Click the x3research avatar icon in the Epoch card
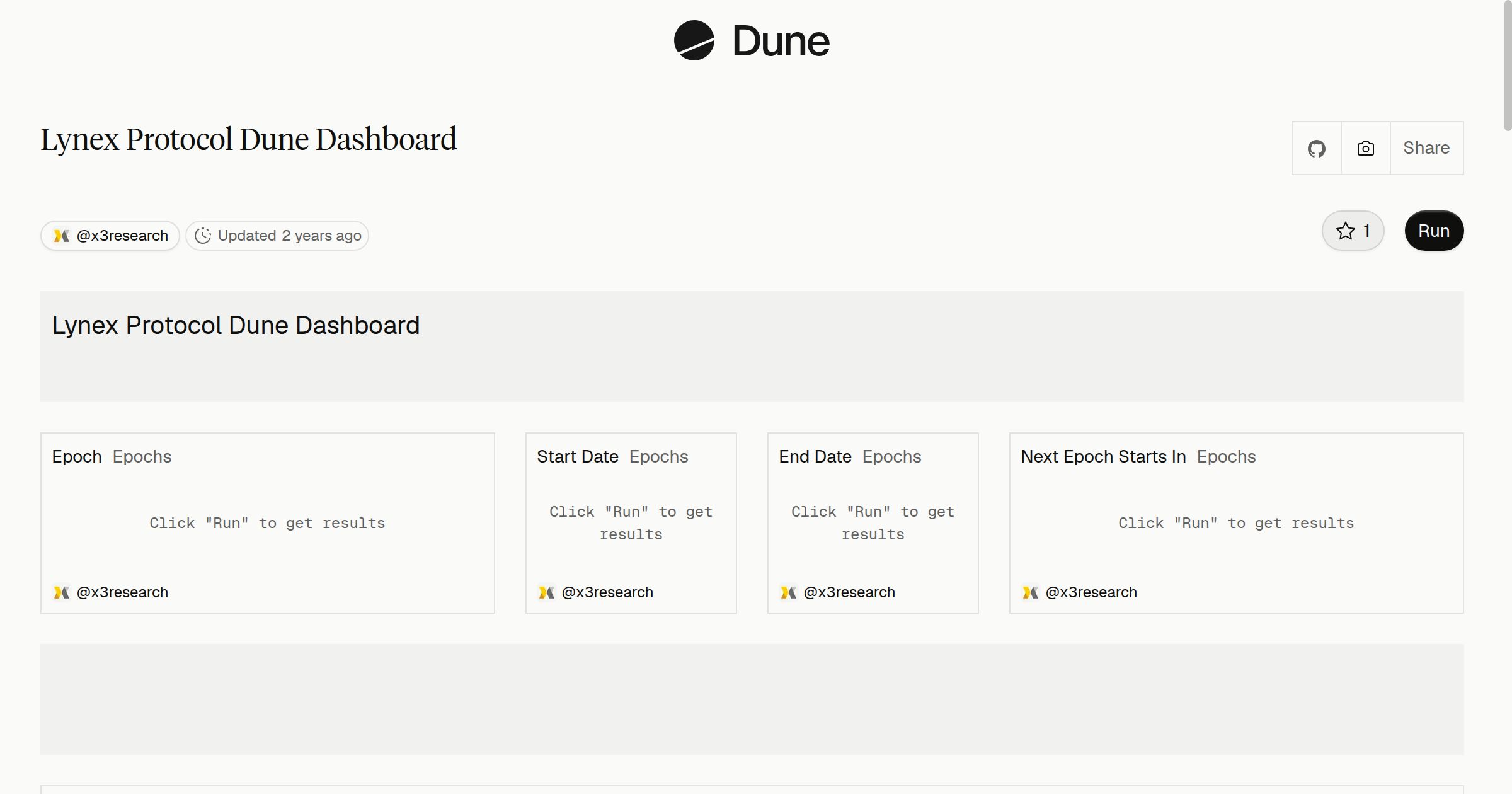Viewport: 1512px width, 794px height. coord(61,592)
